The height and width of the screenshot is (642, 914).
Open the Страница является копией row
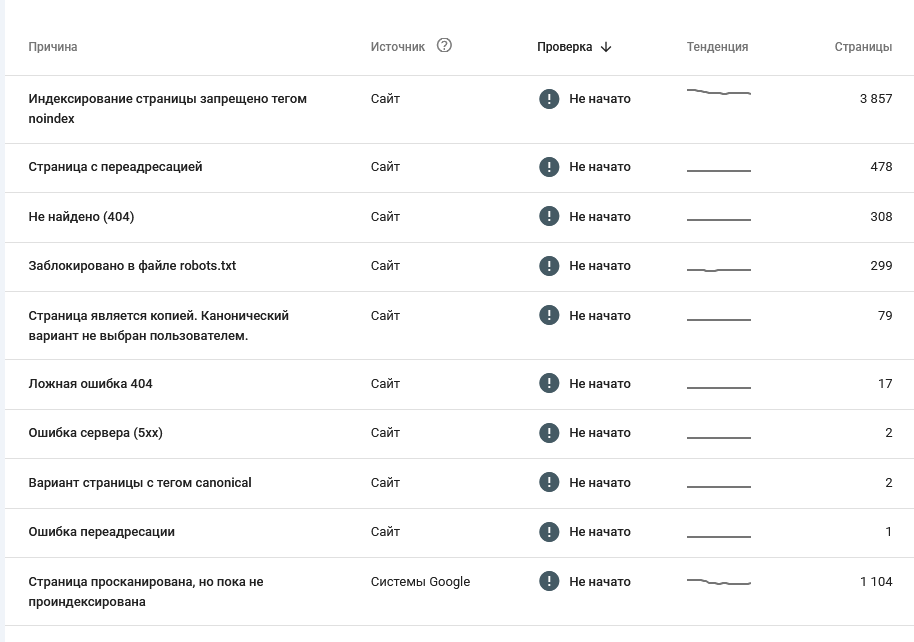coord(158,326)
